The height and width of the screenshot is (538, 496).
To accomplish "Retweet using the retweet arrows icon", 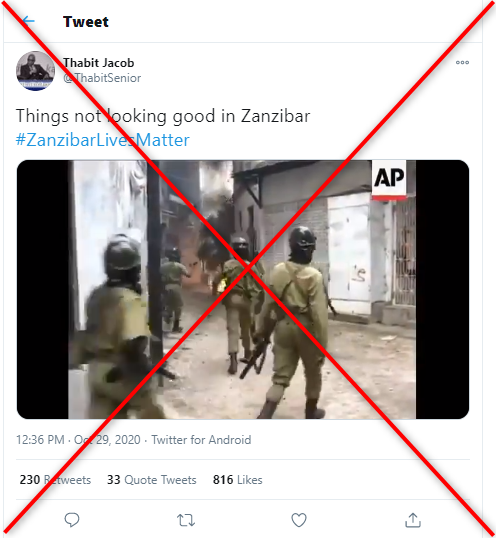I will 186,520.
